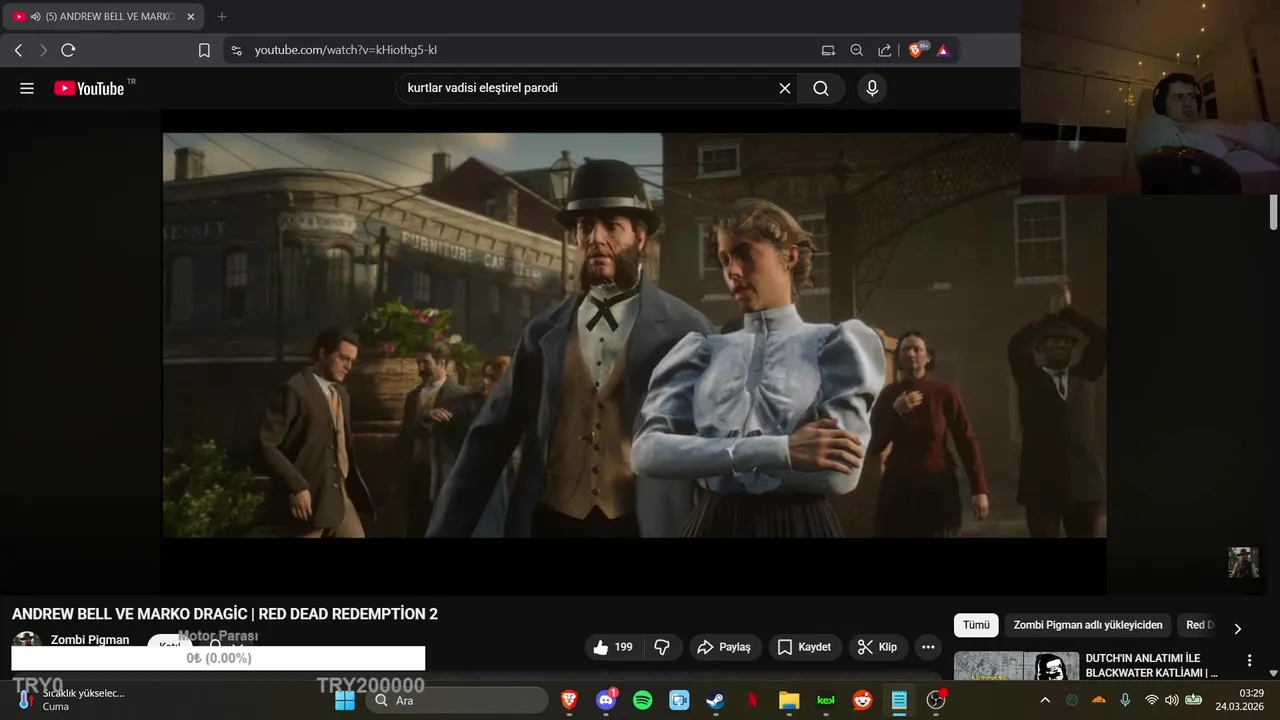Image resolution: width=1280 pixels, height=720 pixels.
Task: Click the video title ANDREW BELL VE MARKO DRAGİC
Action: pyautogui.click(x=225, y=614)
